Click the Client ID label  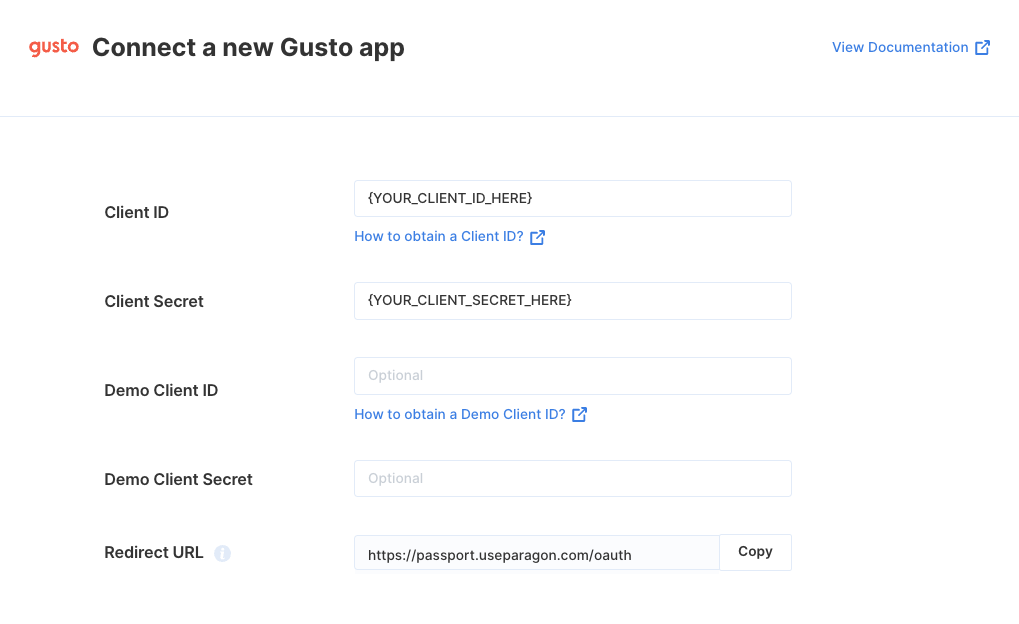pos(136,213)
